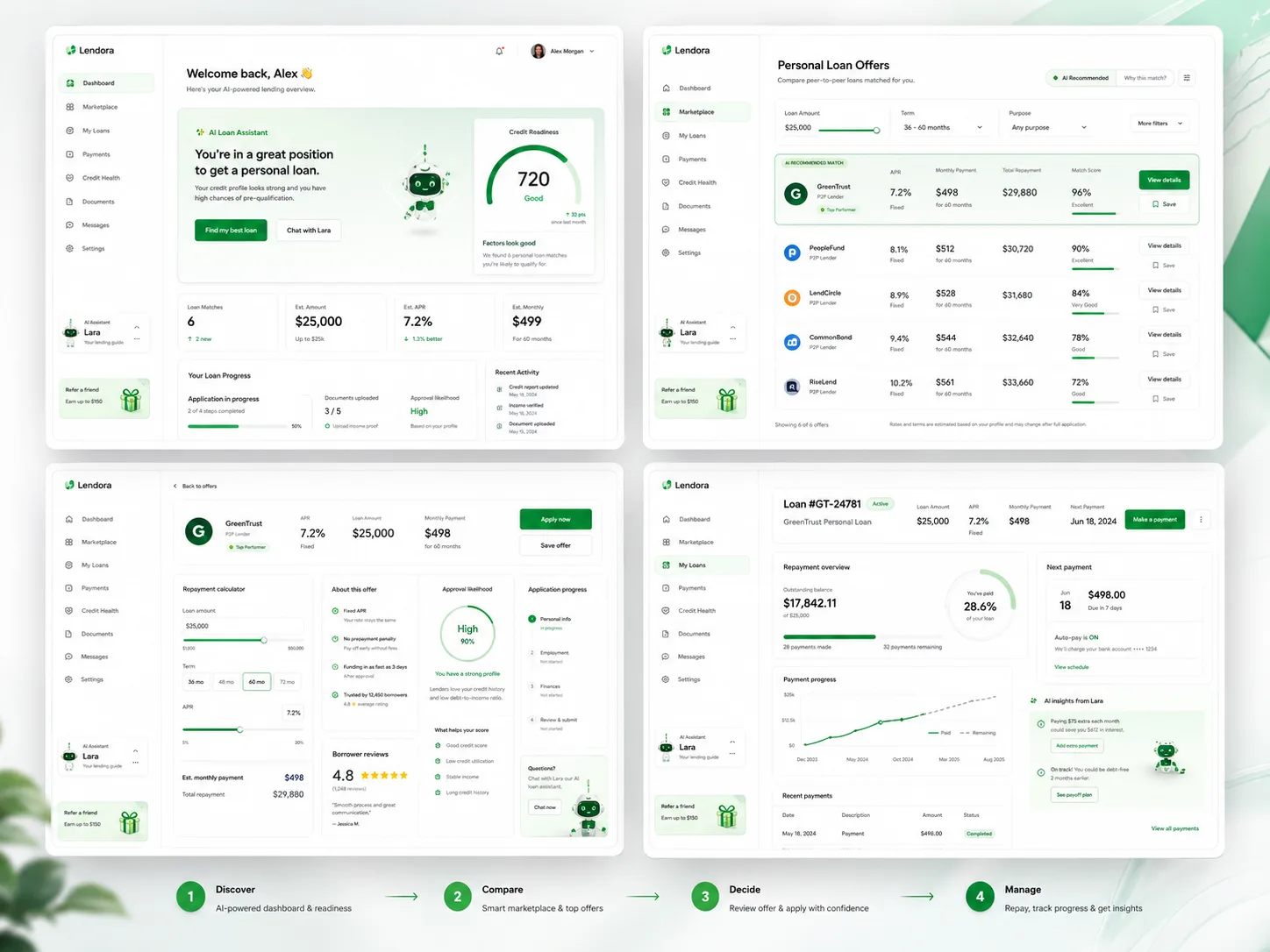Click the Loan amount $25,000 input field
Screen dimensions: 1270x952
242,626
